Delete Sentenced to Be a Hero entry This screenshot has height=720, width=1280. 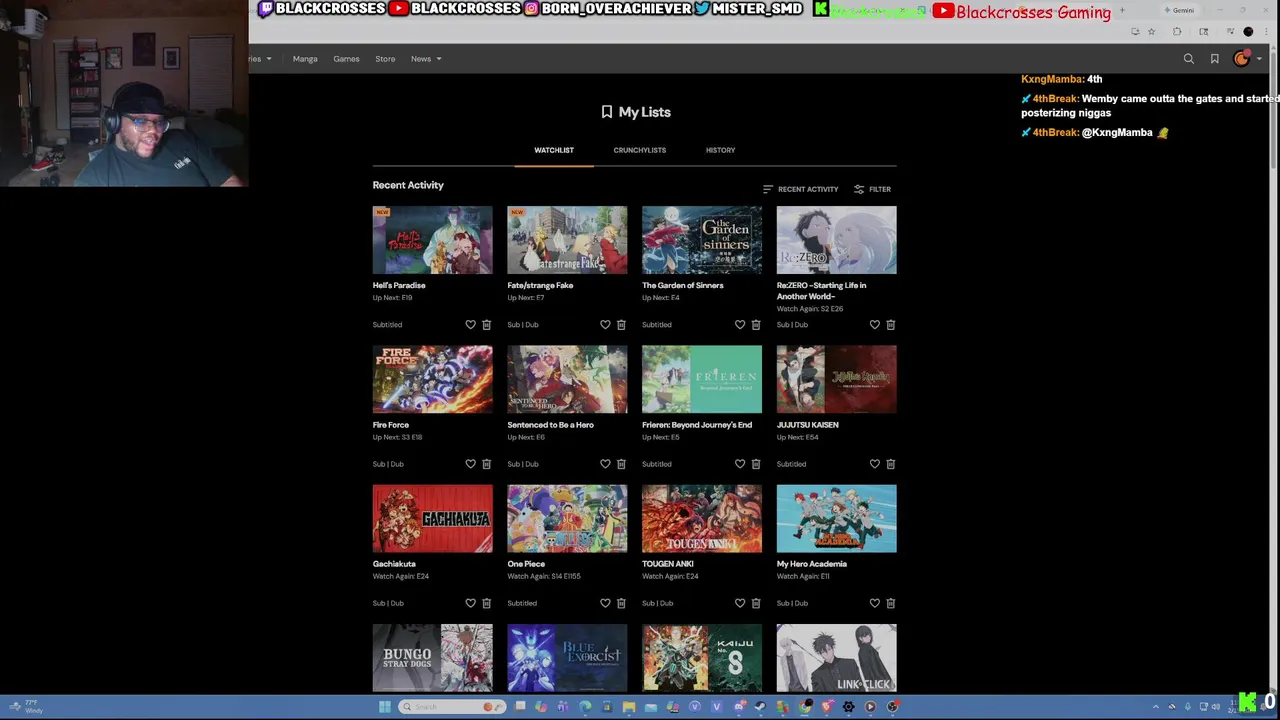pos(621,464)
